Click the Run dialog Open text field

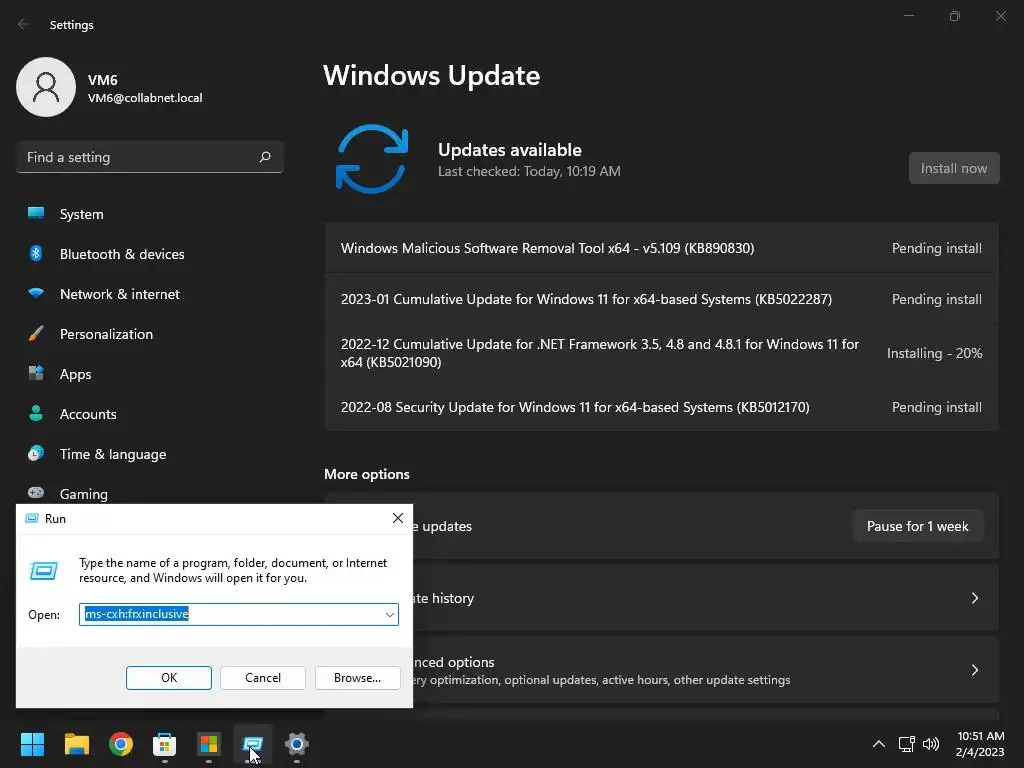238,615
